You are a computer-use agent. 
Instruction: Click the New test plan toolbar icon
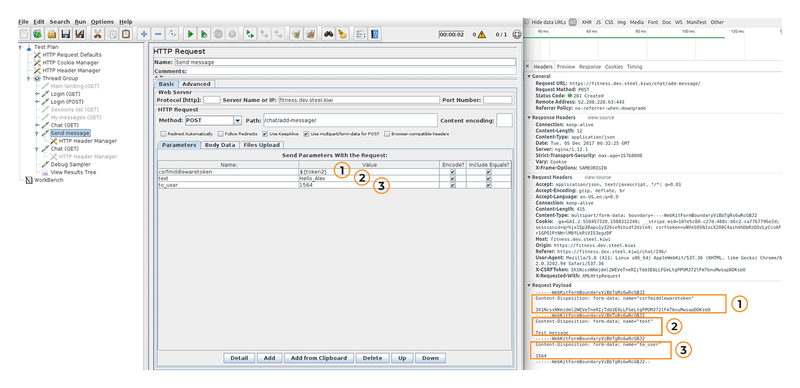click(24, 34)
